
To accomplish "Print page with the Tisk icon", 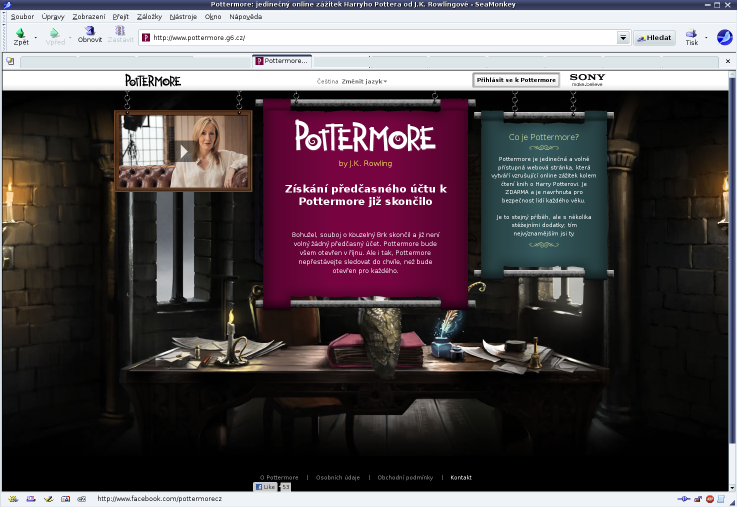I will point(691,37).
